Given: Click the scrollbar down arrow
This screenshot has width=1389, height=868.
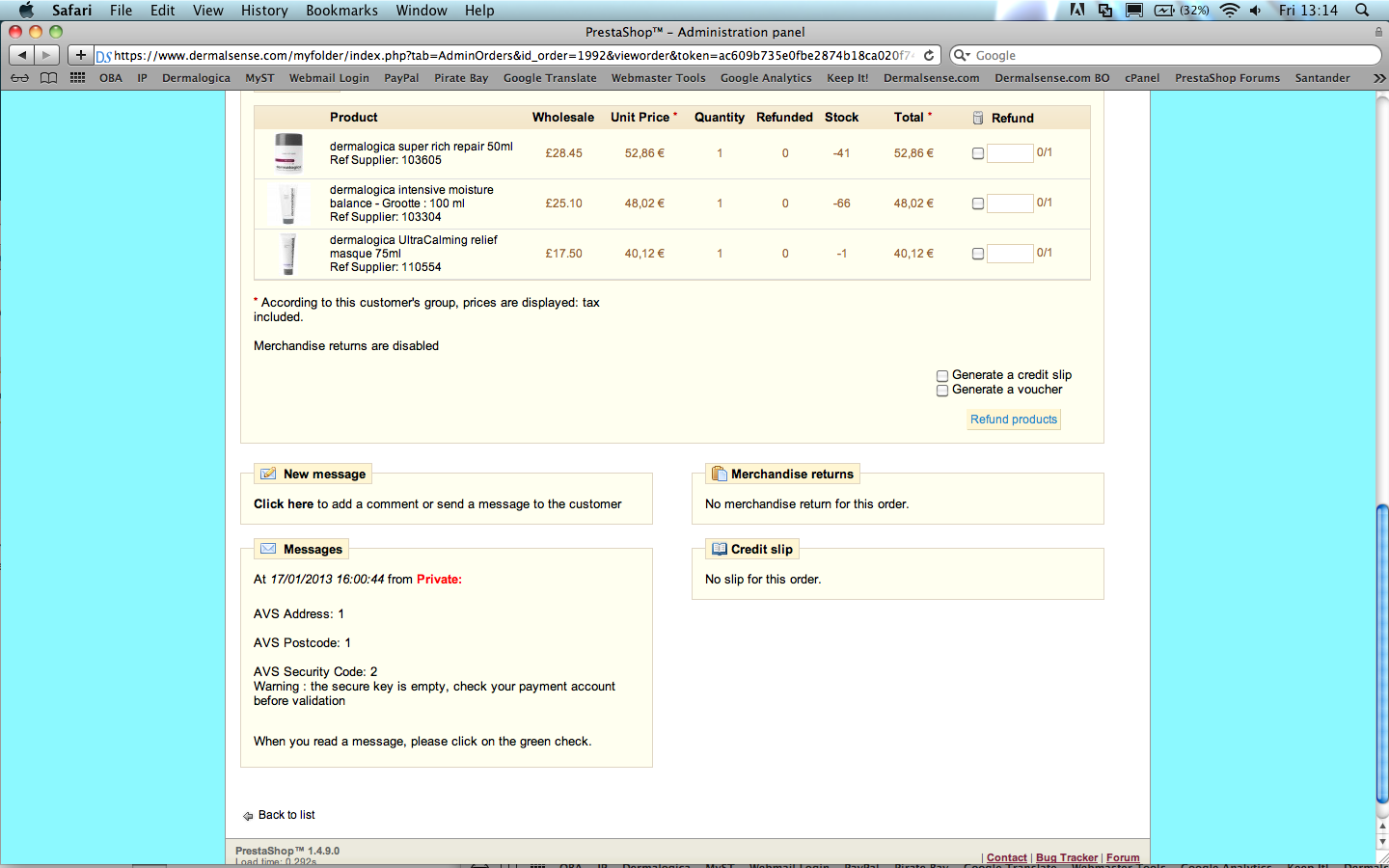Looking at the screenshot, I should (x=1382, y=842).
